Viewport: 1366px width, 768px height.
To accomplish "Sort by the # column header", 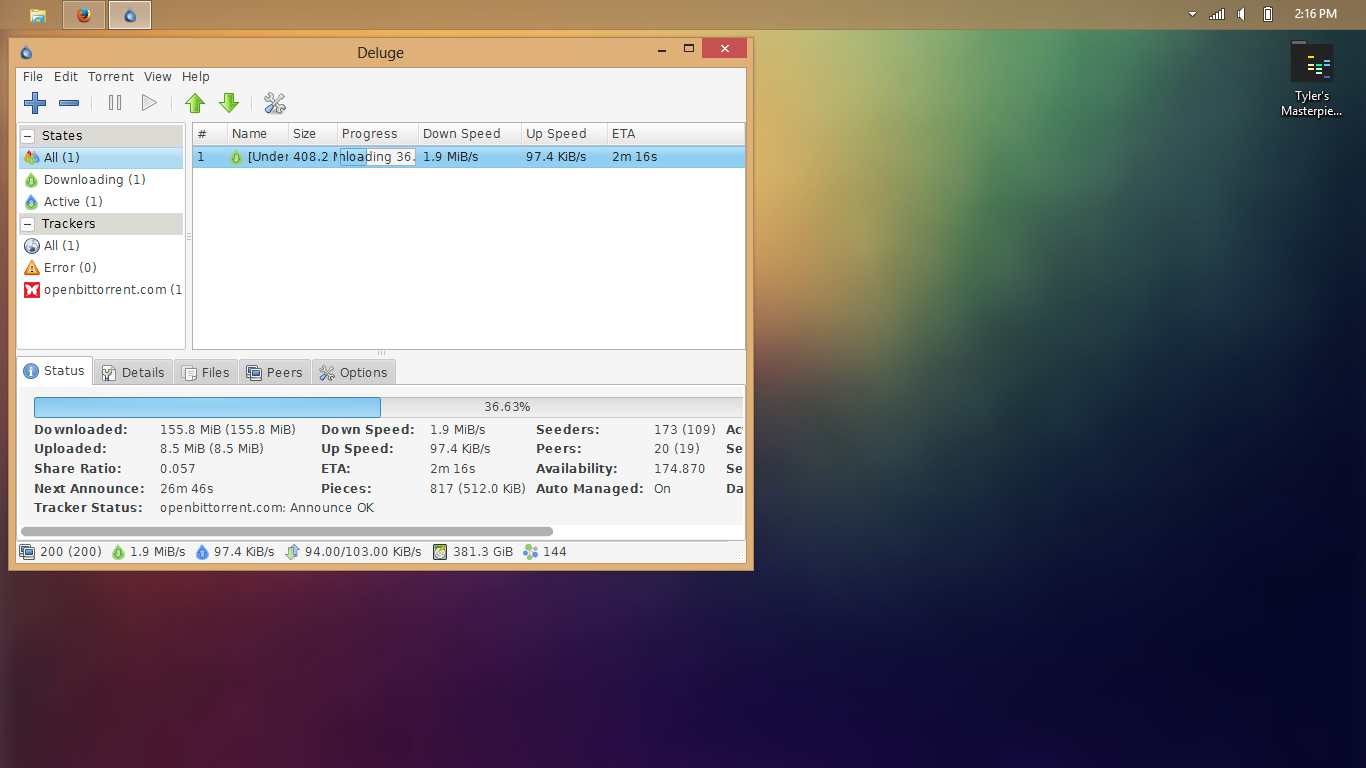I will click(210, 134).
